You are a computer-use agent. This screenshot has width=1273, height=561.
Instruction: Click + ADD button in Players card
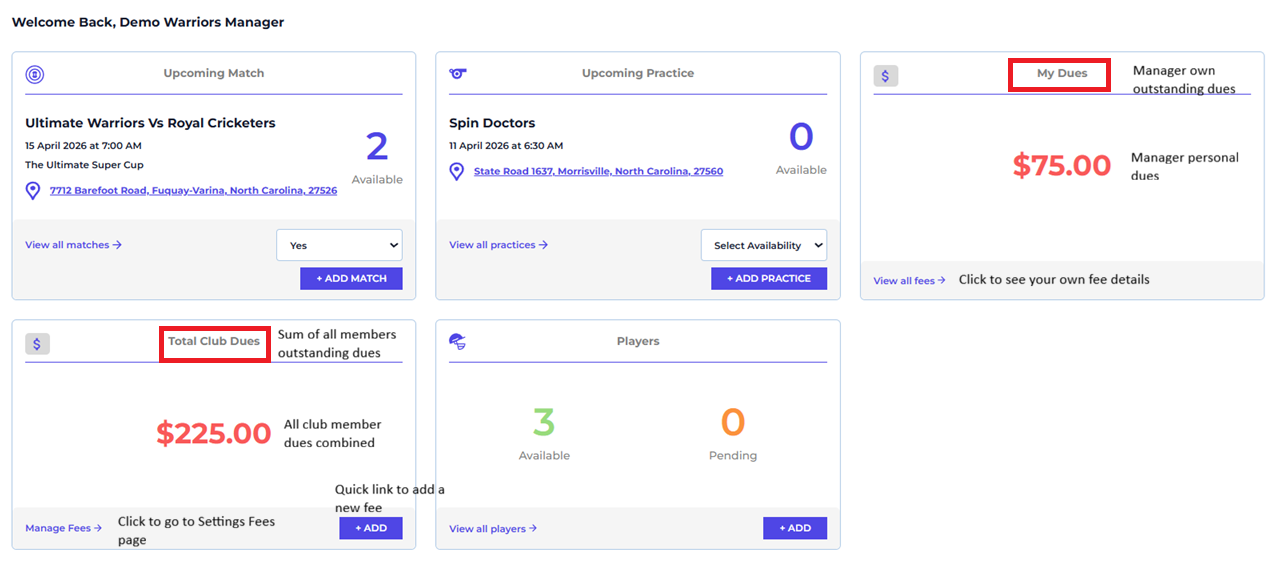pyautogui.click(x=795, y=528)
